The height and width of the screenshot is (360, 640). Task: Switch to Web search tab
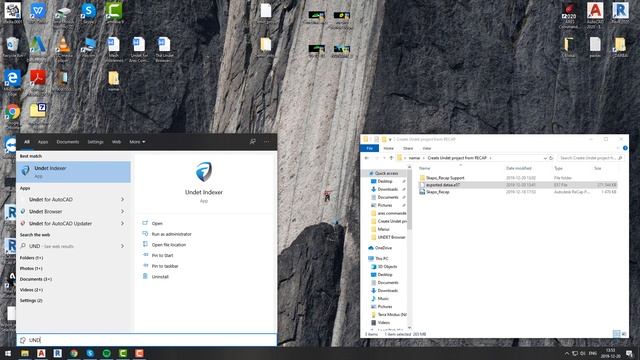pyautogui.click(x=116, y=142)
